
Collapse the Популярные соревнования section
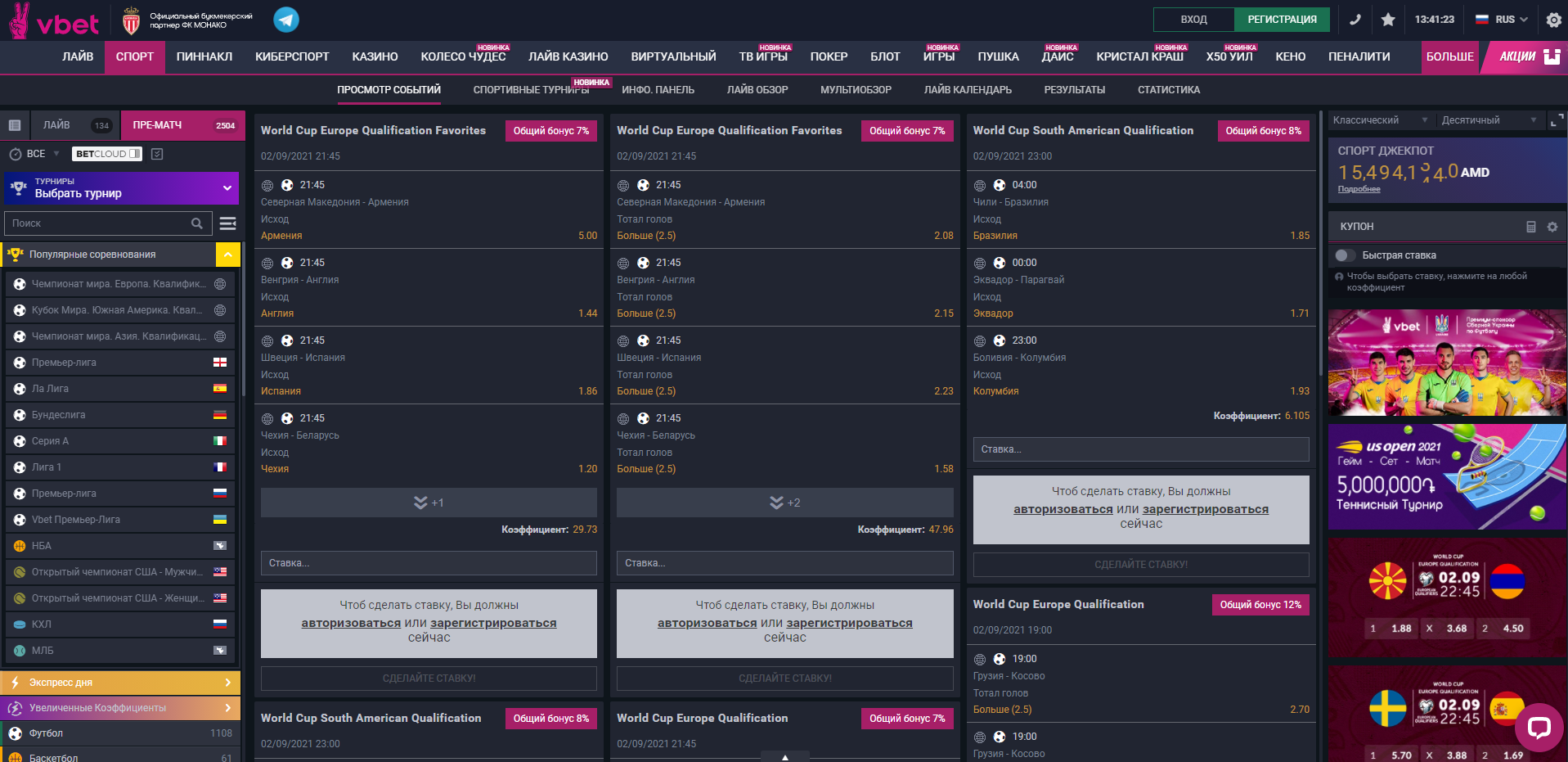tap(227, 255)
